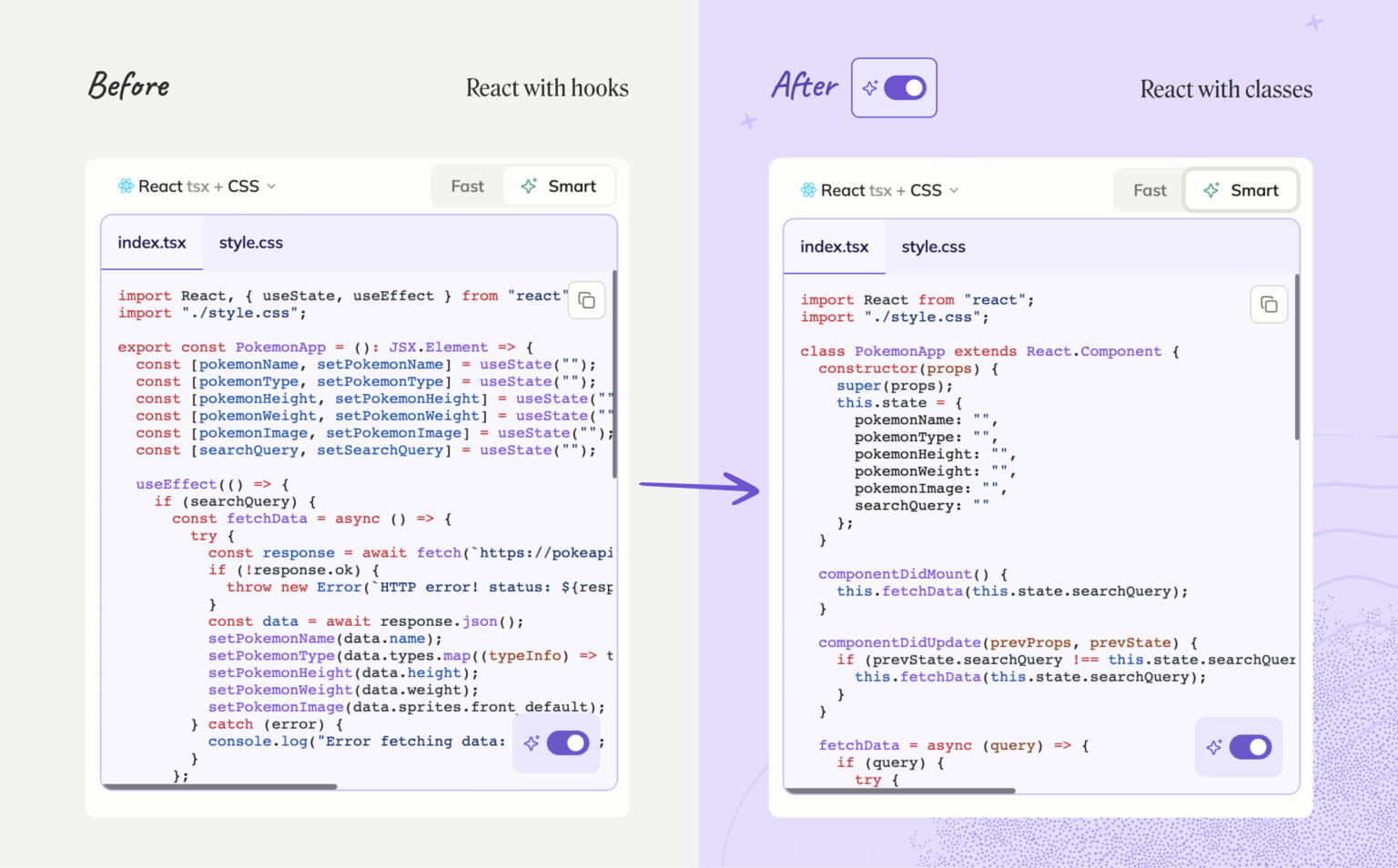Click the sparkle icon on the right Smart button

[1211, 190]
